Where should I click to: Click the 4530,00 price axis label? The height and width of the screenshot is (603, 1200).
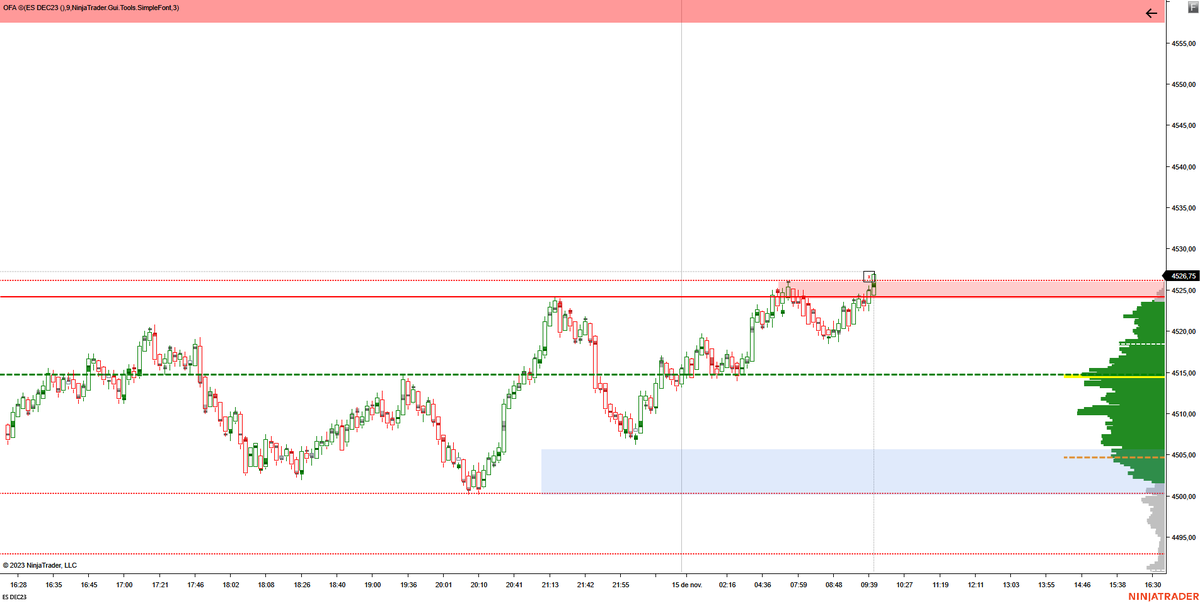tap(1182, 249)
